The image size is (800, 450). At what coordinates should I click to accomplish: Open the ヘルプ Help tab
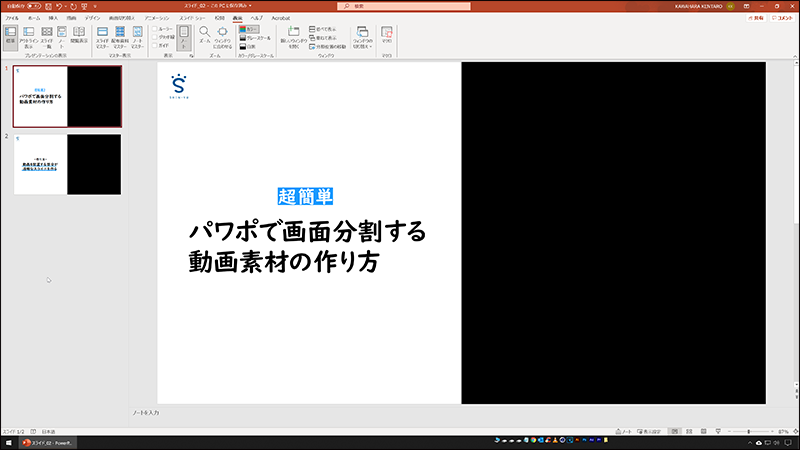point(257,18)
